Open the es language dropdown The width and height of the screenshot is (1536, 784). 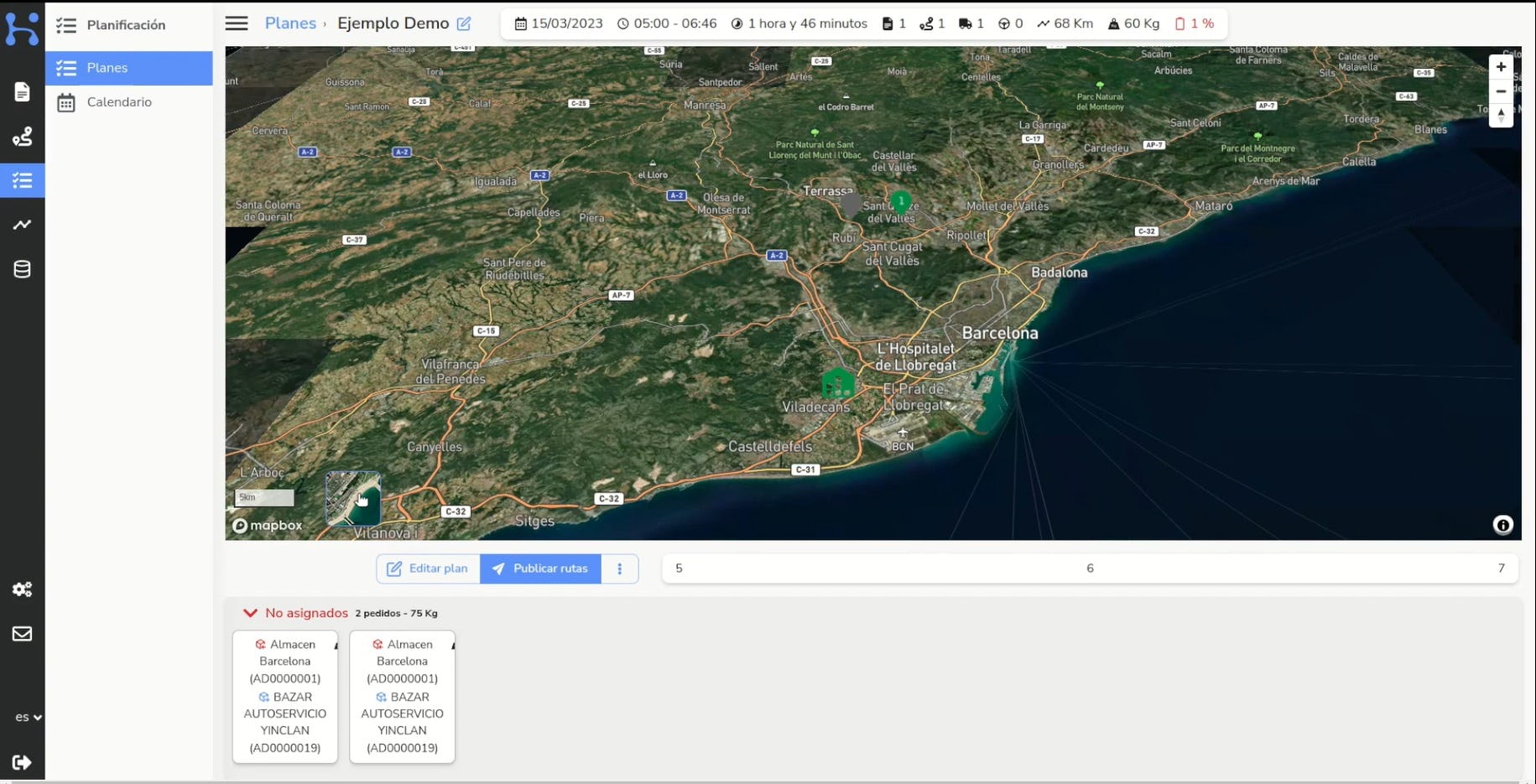(x=28, y=717)
